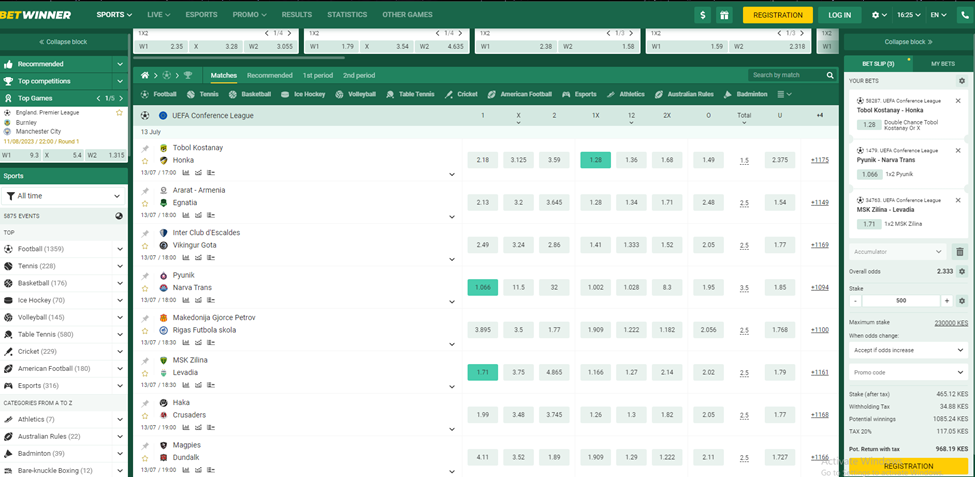The image size is (975, 477).
Task: Open the gift bonus icon
Action: tap(723, 15)
